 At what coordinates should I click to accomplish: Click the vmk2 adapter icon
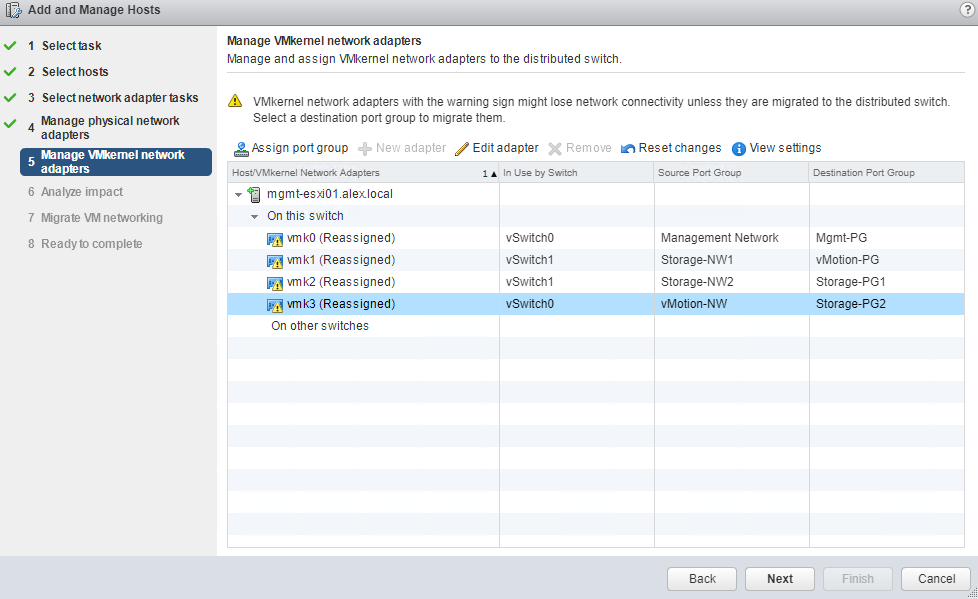coord(275,283)
